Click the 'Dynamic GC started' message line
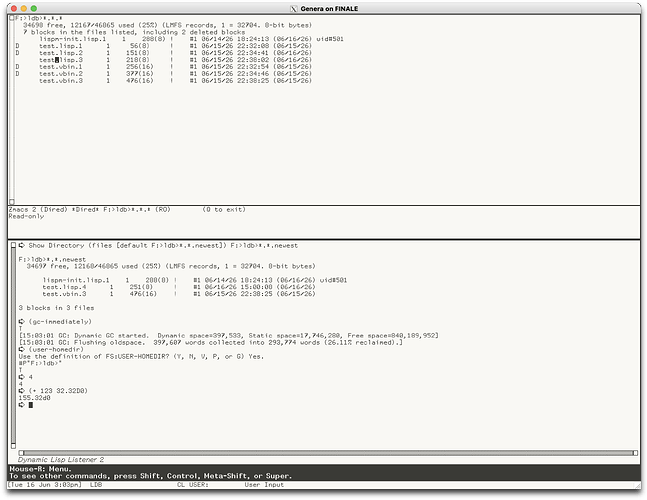 229,335
